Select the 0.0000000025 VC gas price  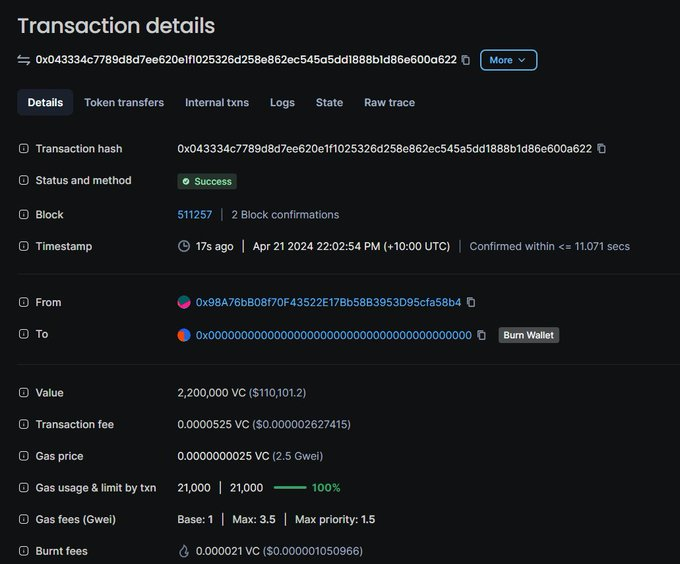point(223,456)
